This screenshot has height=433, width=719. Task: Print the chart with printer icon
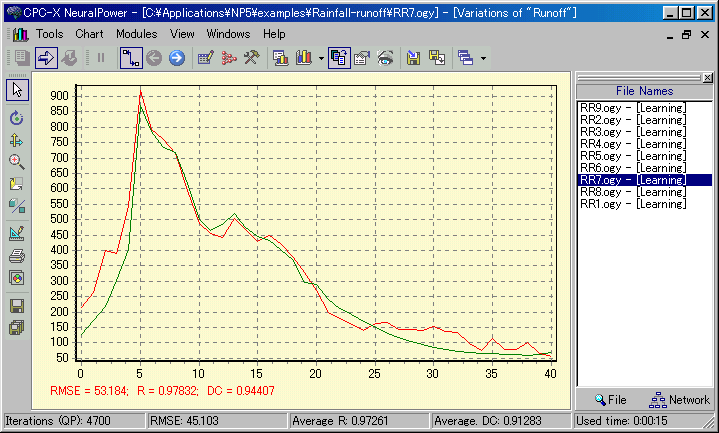(17, 255)
